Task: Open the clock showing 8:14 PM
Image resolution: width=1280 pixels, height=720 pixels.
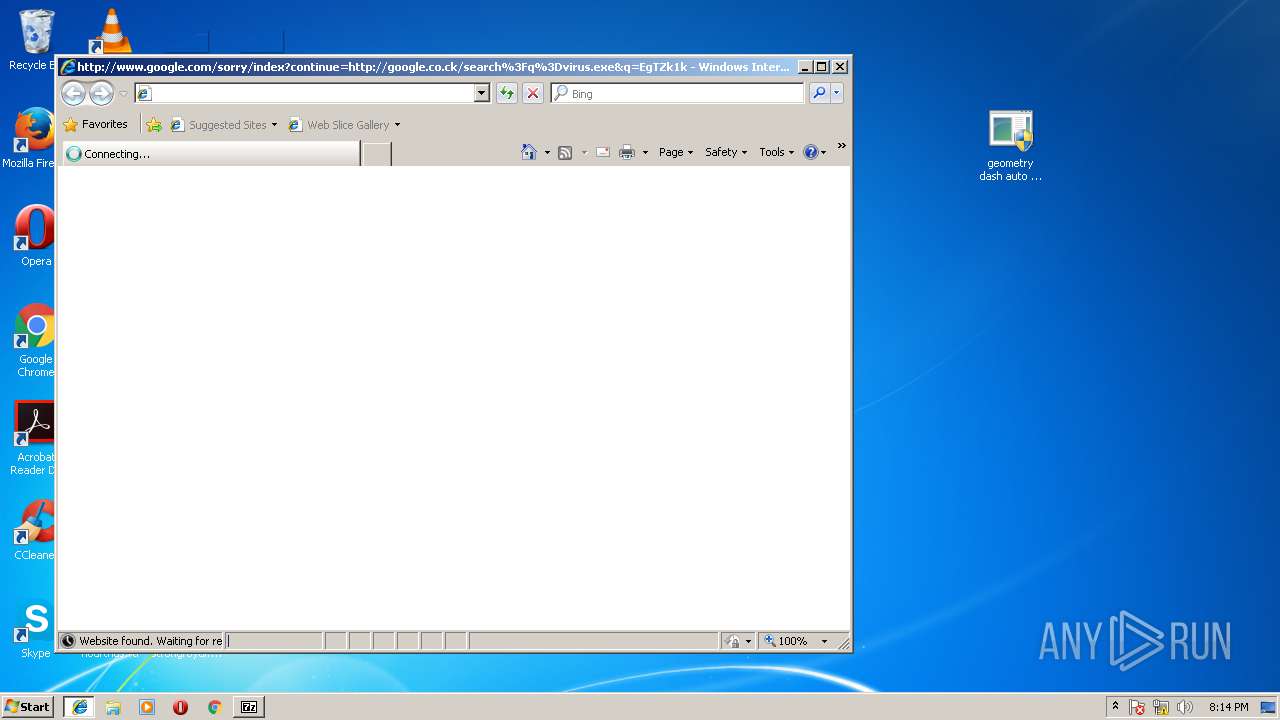Action: click(1228, 707)
